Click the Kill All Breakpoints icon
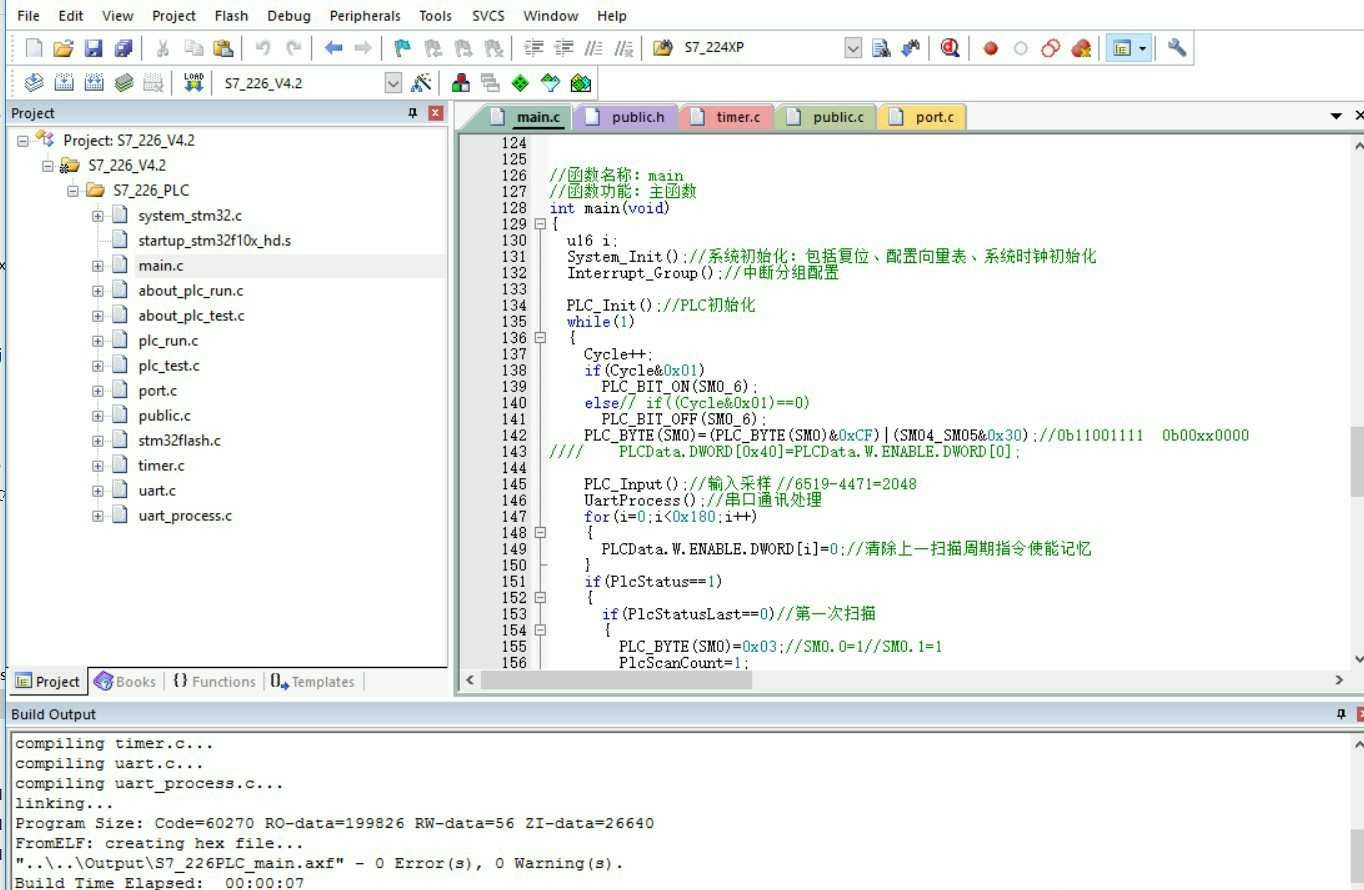Image resolution: width=1364 pixels, height=890 pixels. point(1081,47)
